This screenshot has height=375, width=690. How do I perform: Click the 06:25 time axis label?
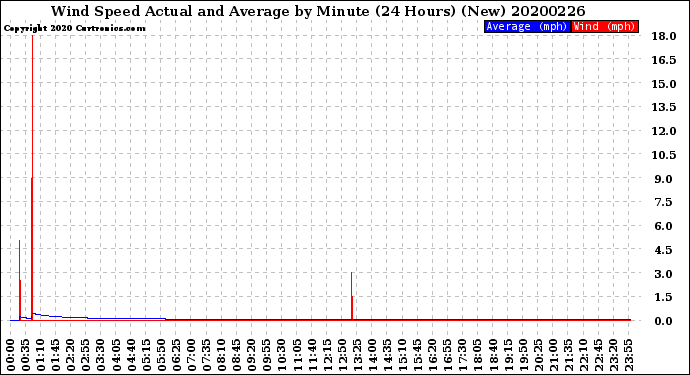point(176,355)
